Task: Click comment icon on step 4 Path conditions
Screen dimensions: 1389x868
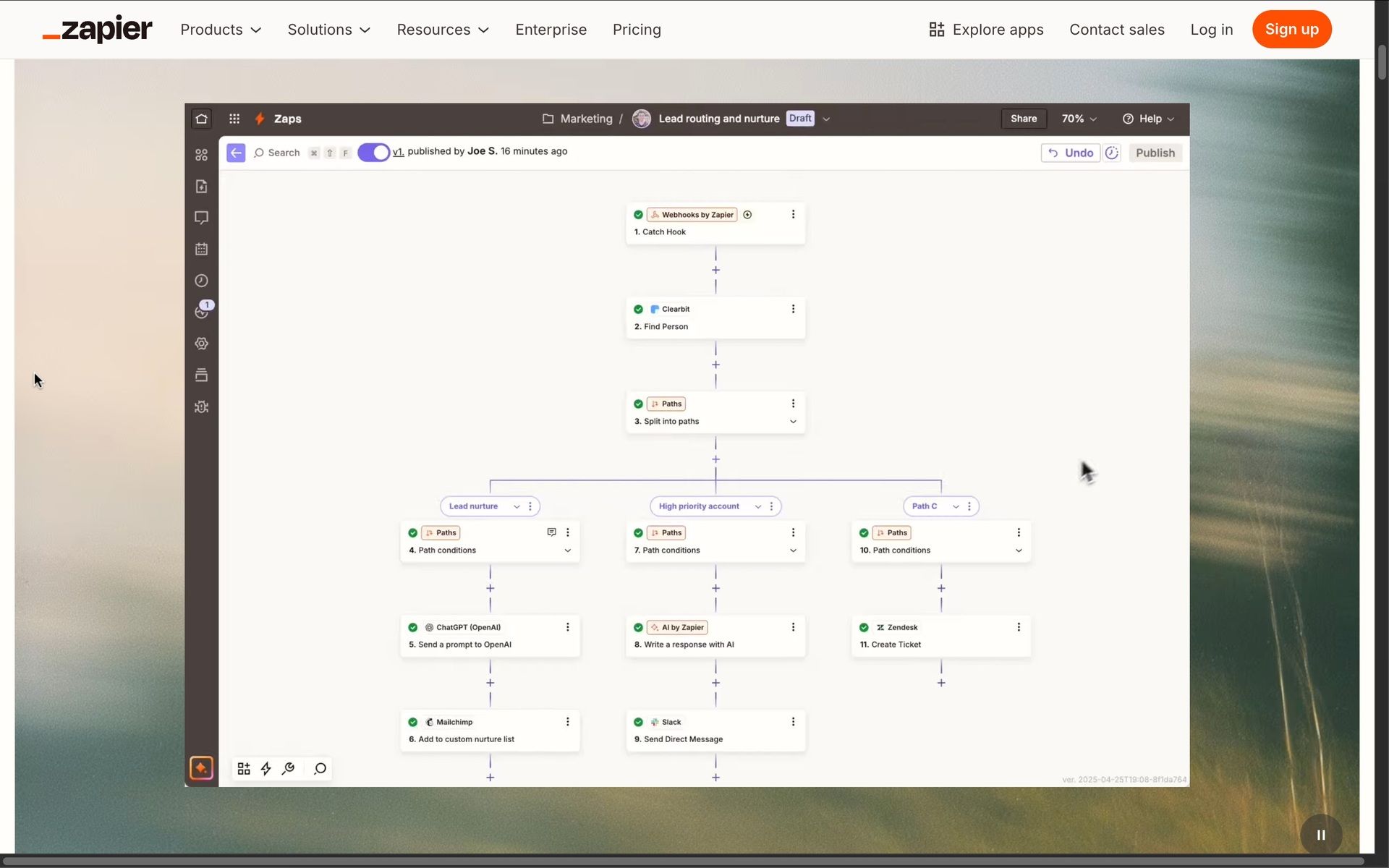Action: coord(551,532)
